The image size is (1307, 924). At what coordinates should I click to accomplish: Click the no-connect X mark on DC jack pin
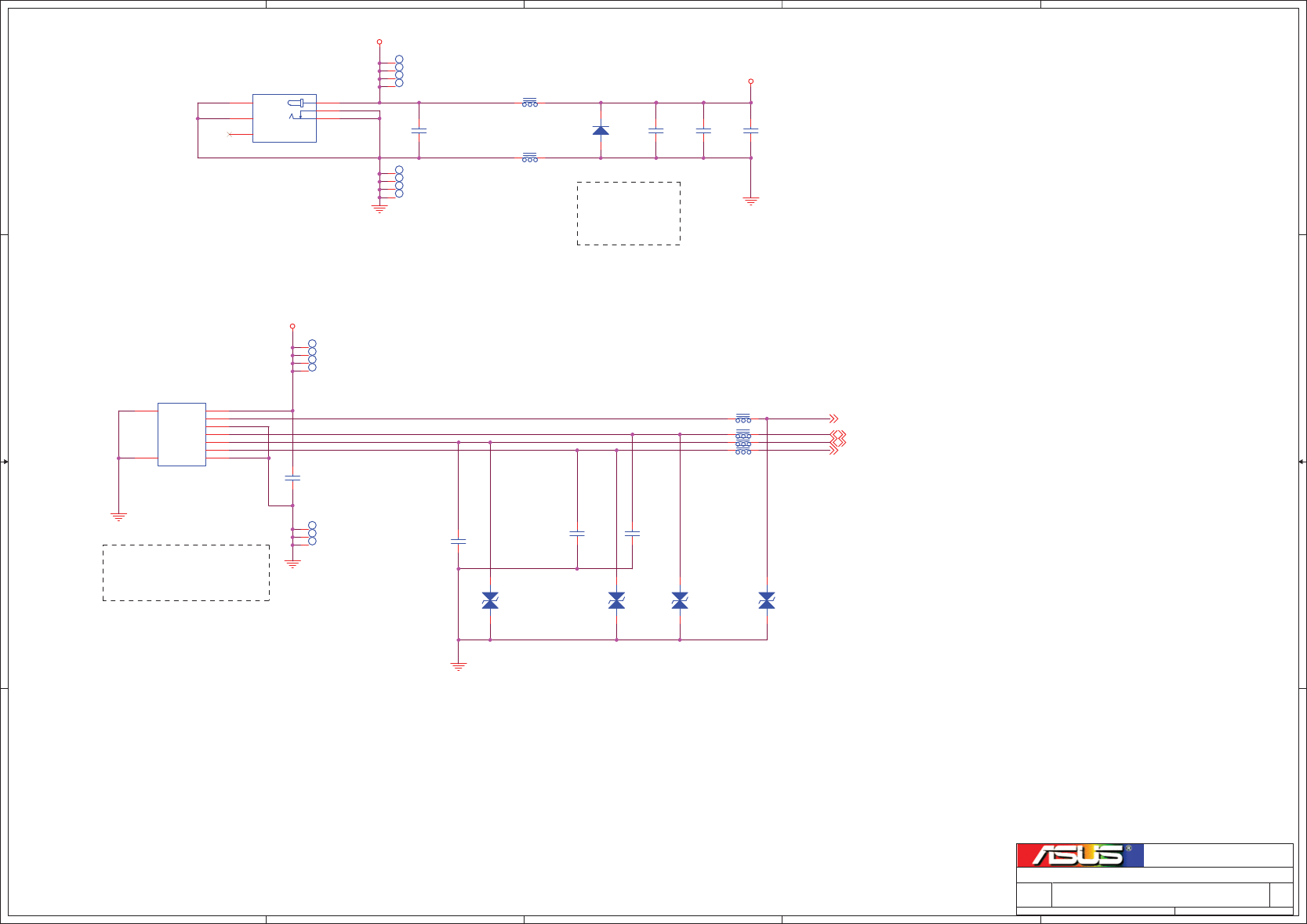pos(230,134)
